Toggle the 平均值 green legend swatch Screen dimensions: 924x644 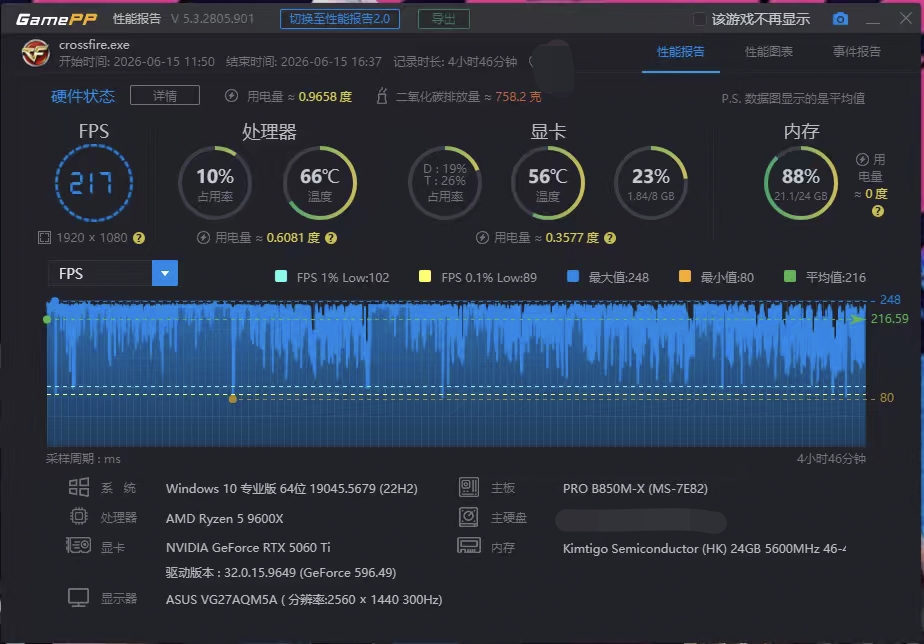(790, 276)
